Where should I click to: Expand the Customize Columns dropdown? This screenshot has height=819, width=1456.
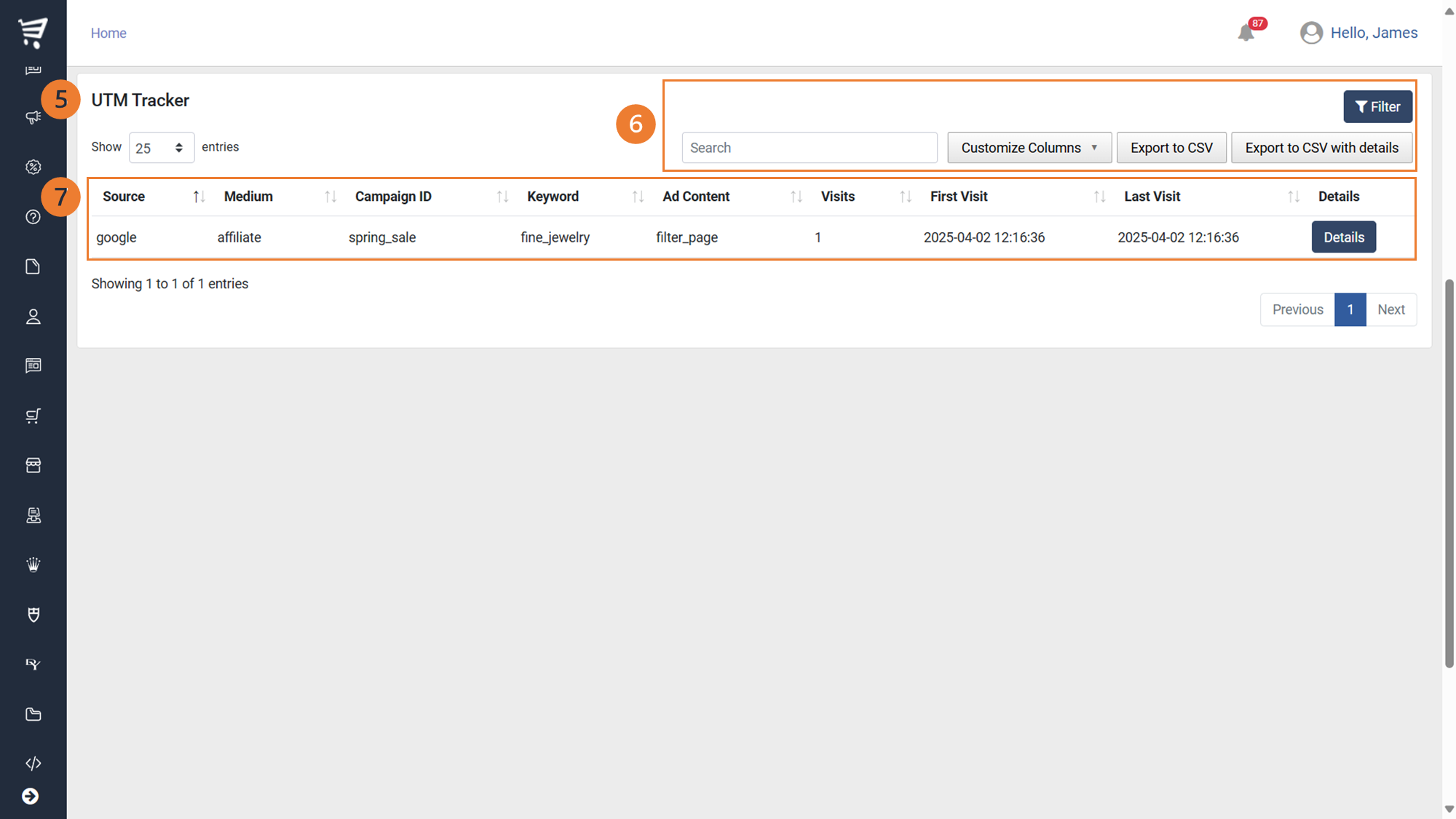click(1029, 148)
